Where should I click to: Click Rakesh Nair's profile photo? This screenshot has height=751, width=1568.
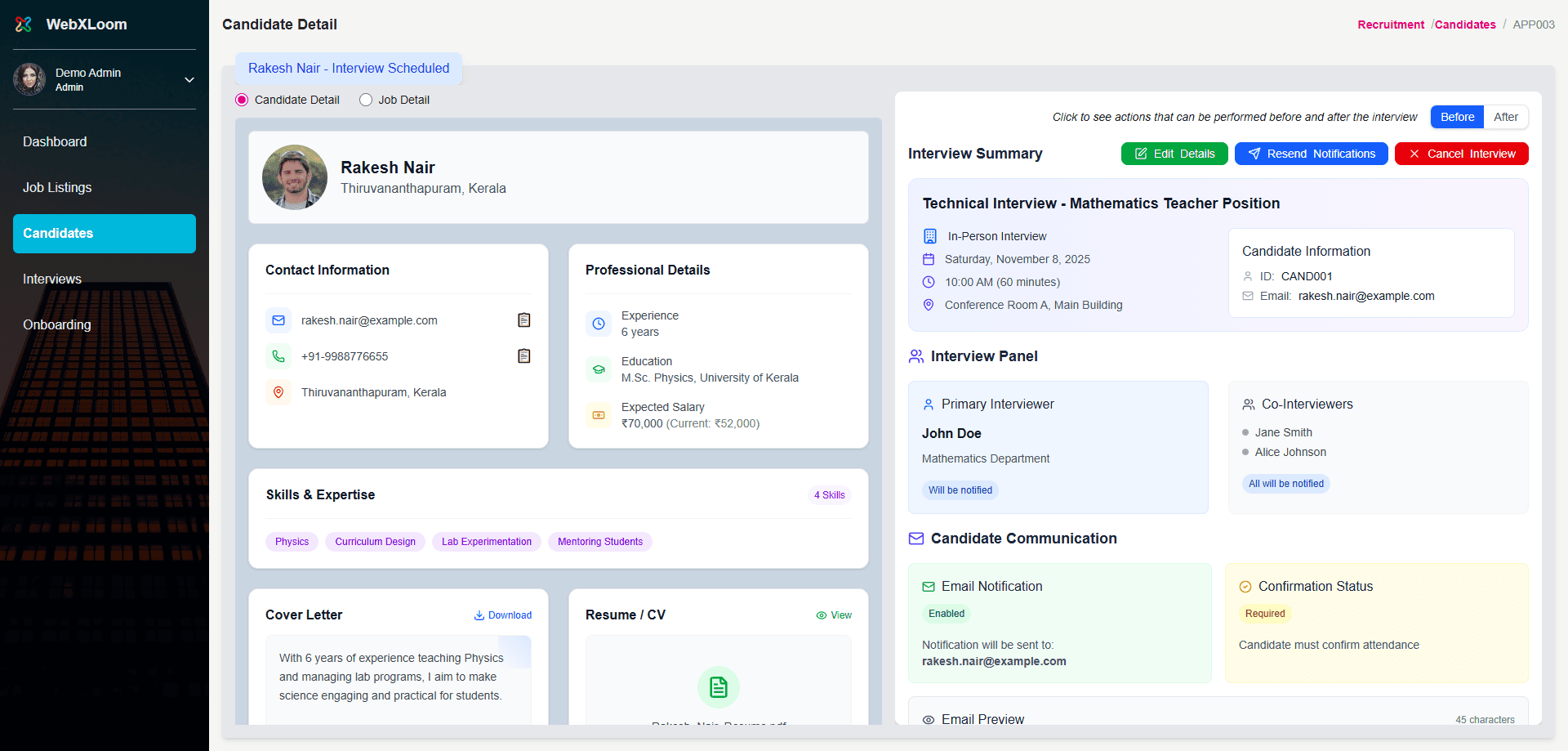coord(295,177)
